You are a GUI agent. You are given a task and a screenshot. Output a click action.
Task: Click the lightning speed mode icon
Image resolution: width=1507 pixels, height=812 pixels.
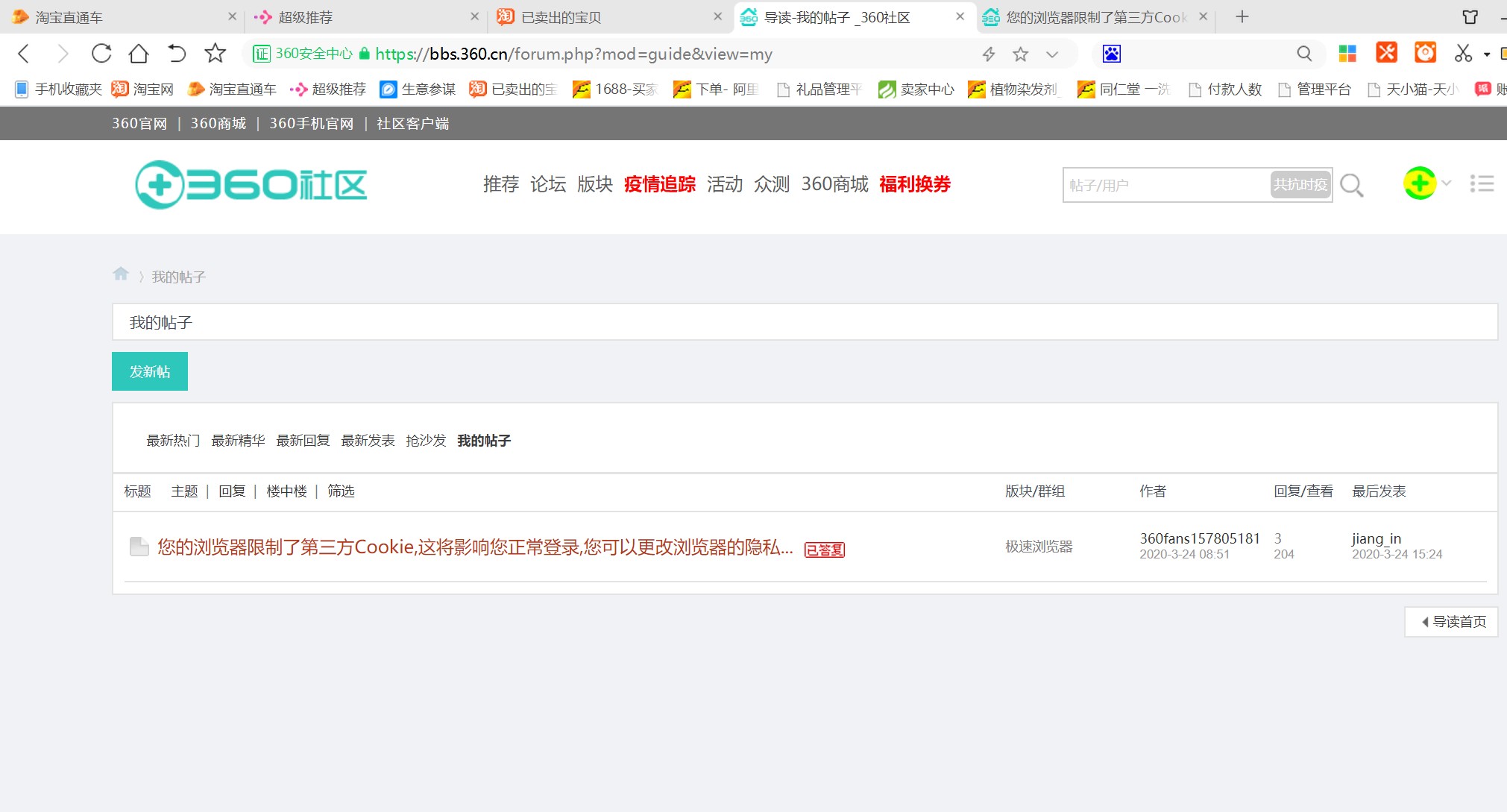click(989, 54)
